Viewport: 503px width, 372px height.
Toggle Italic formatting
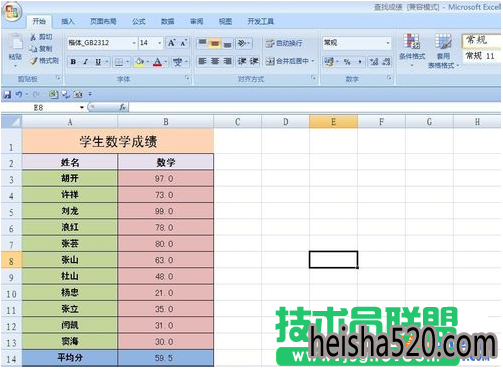tap(86, 62)
